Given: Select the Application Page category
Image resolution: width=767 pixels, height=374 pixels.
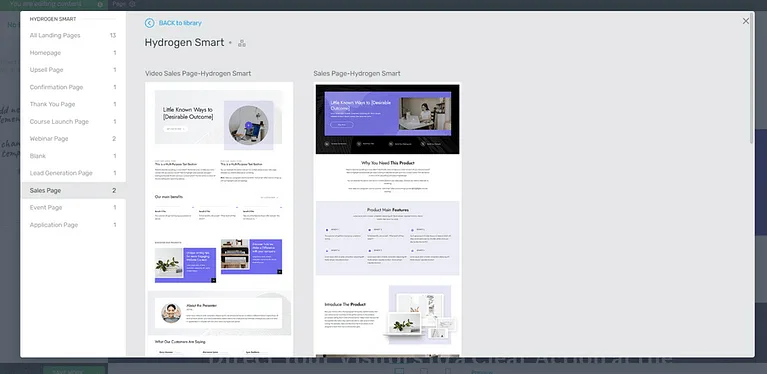Looking at the screenshot, I should point(73,225).
